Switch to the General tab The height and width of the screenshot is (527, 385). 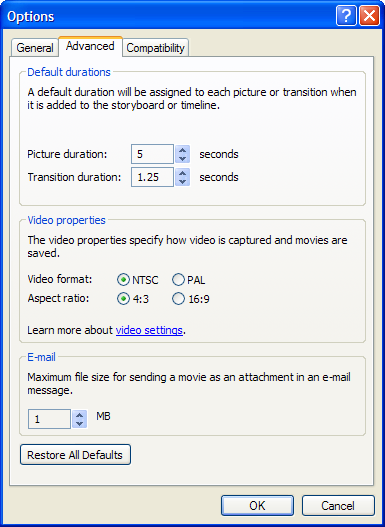[x=35, y=48]
